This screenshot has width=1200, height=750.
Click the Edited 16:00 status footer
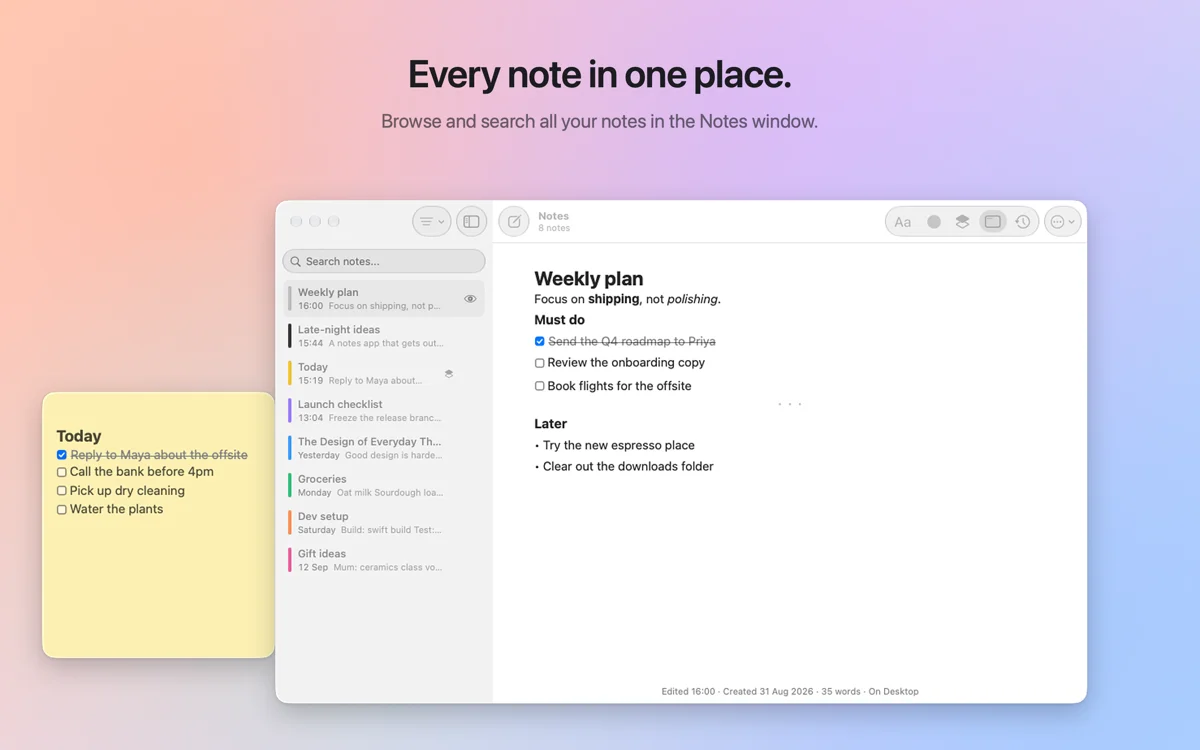point(790,691)
